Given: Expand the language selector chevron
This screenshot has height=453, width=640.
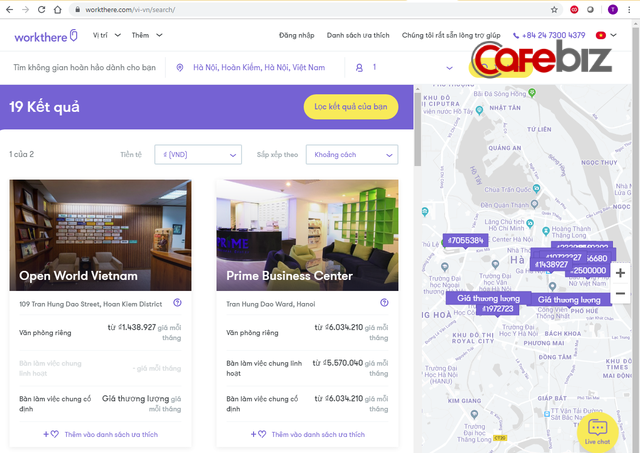Looking at the screenshot, I should [613, 36].
